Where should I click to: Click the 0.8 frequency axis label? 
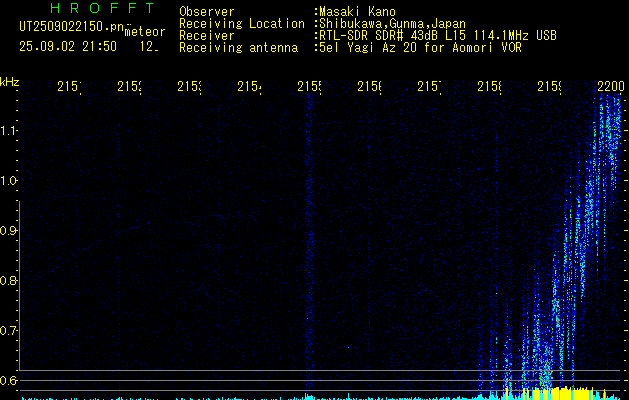(8, 280)
